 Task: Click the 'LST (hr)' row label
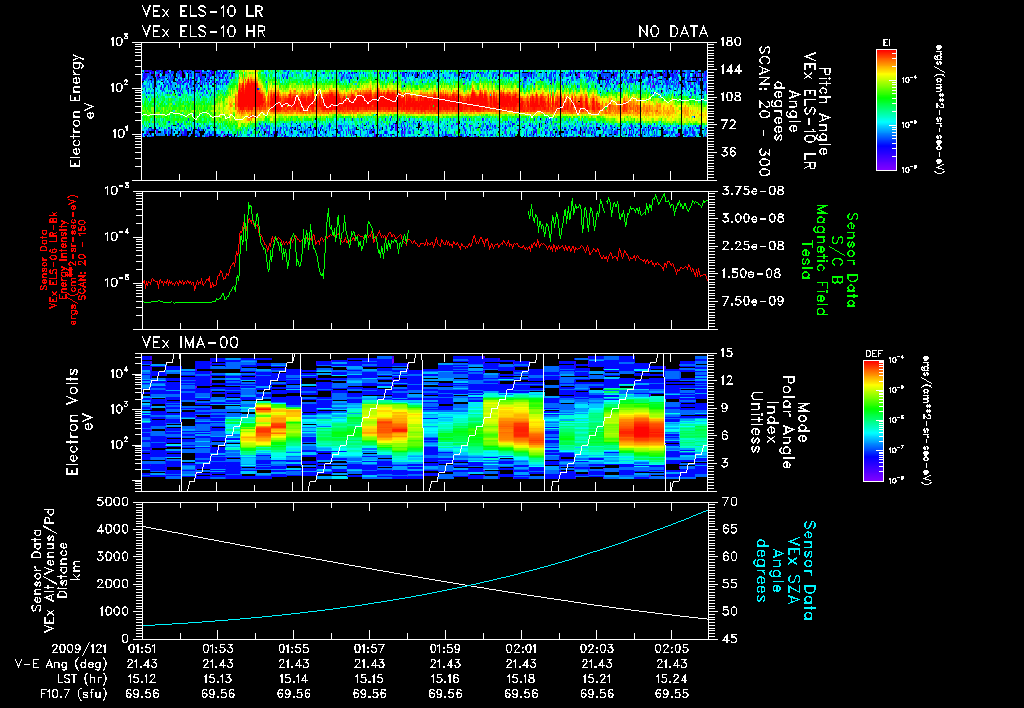coord(80,679)
